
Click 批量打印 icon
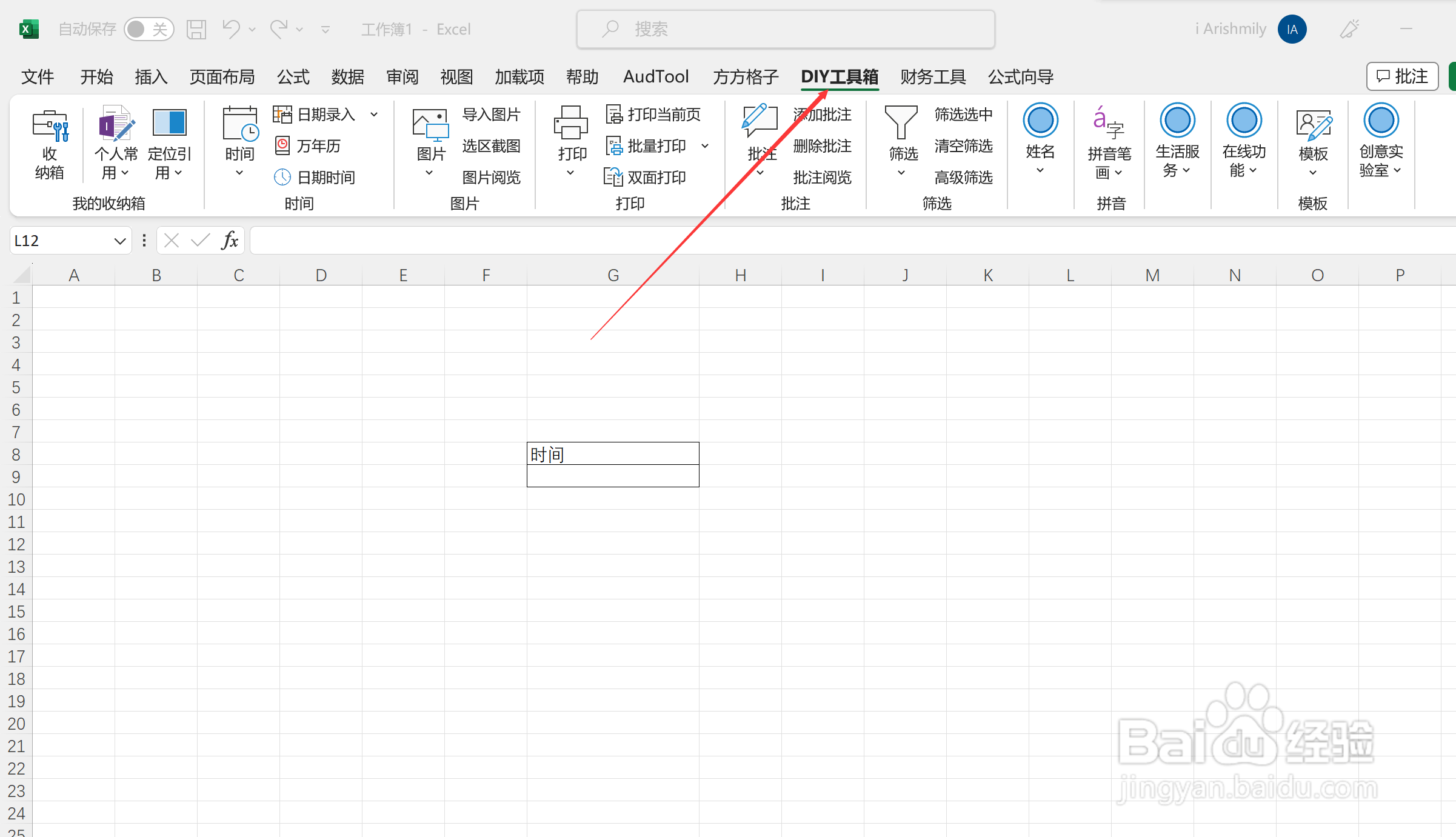(x=615, y=145)
